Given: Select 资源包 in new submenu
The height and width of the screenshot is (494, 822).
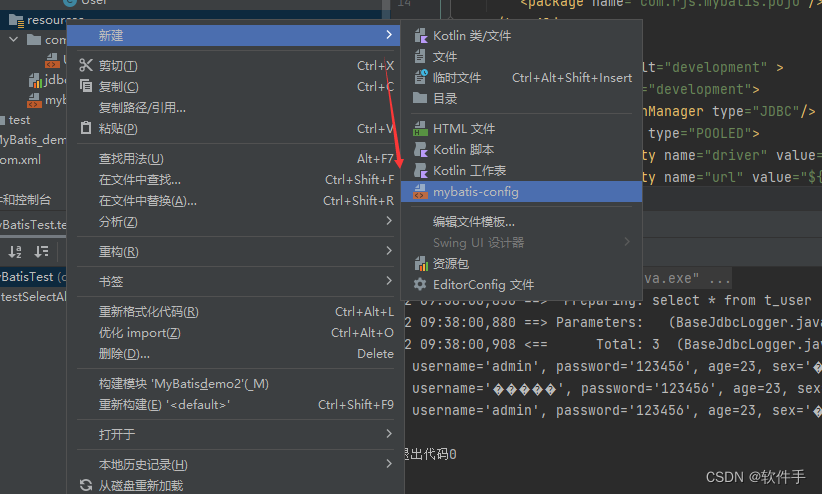Looking at the screenshot, I should click(x=522, y=263).
